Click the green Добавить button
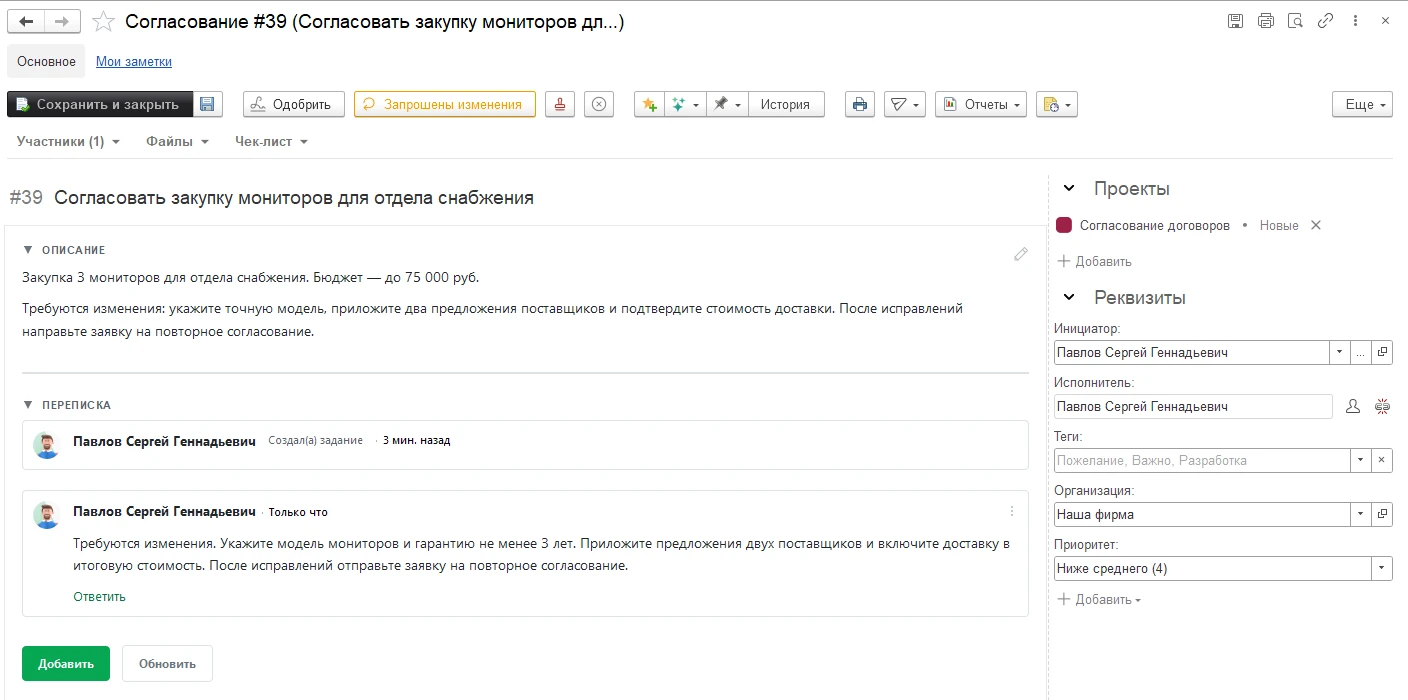 click(x=66, y=663)
